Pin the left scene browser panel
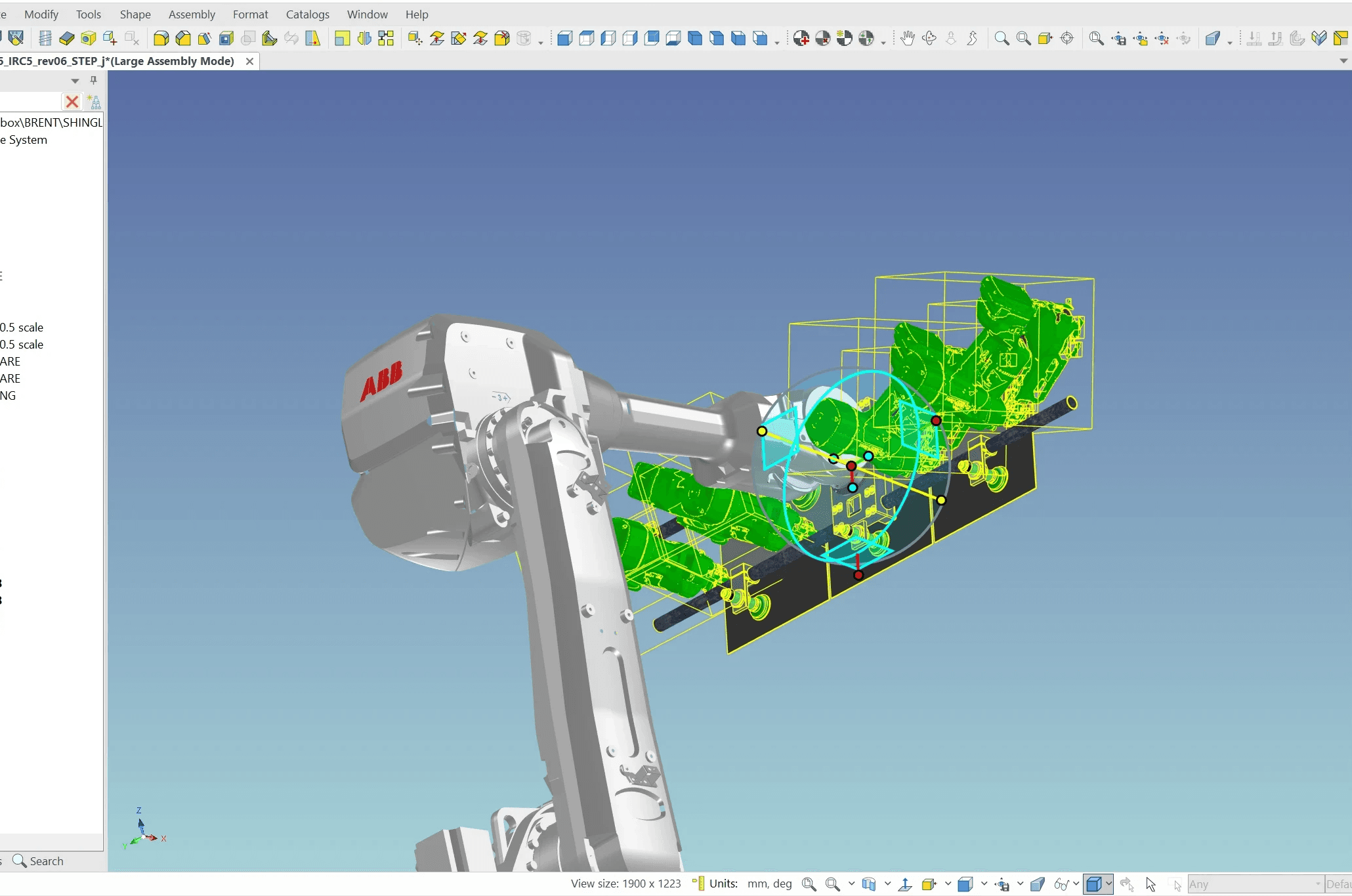The image size is (1352, 896). 93,80
